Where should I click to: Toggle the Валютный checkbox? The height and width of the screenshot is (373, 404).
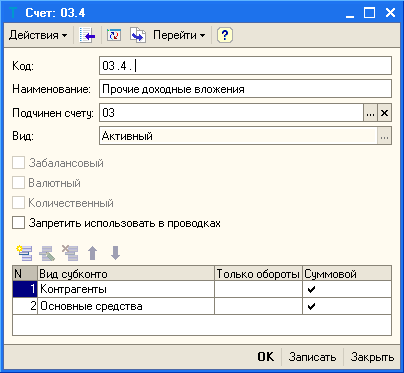pyautogui.click(x=18, y=183)
